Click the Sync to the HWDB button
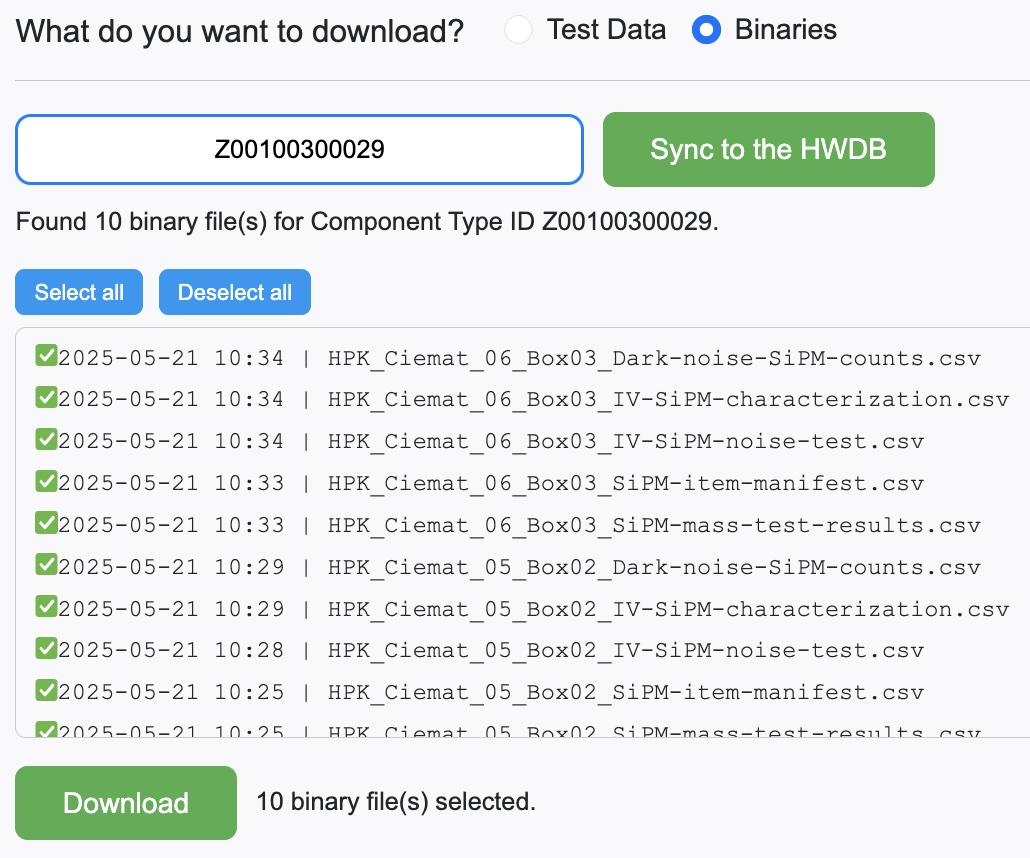The image size is (1030, 858). [x=768, y=149]
